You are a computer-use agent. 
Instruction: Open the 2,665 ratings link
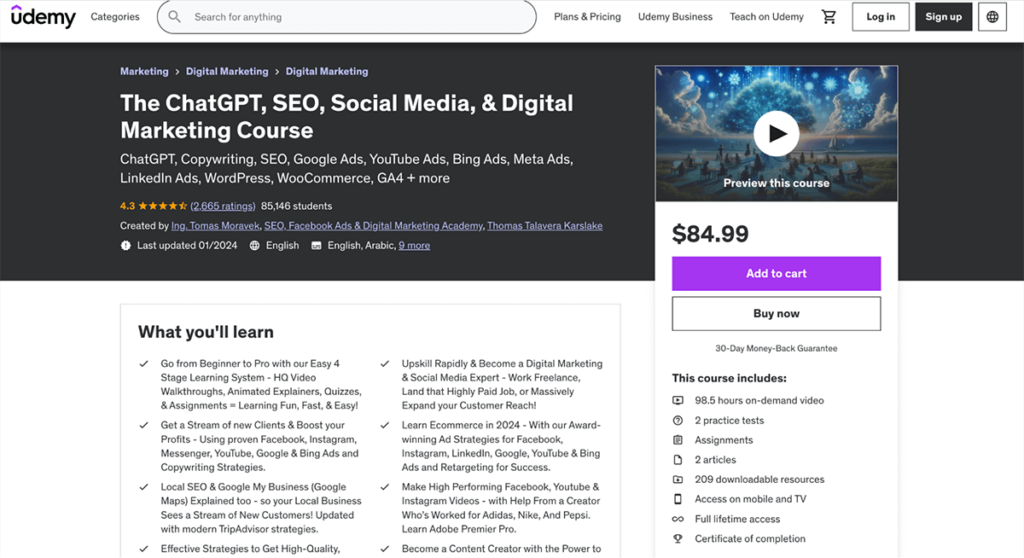pyautogui.click(x=223, y=206)
